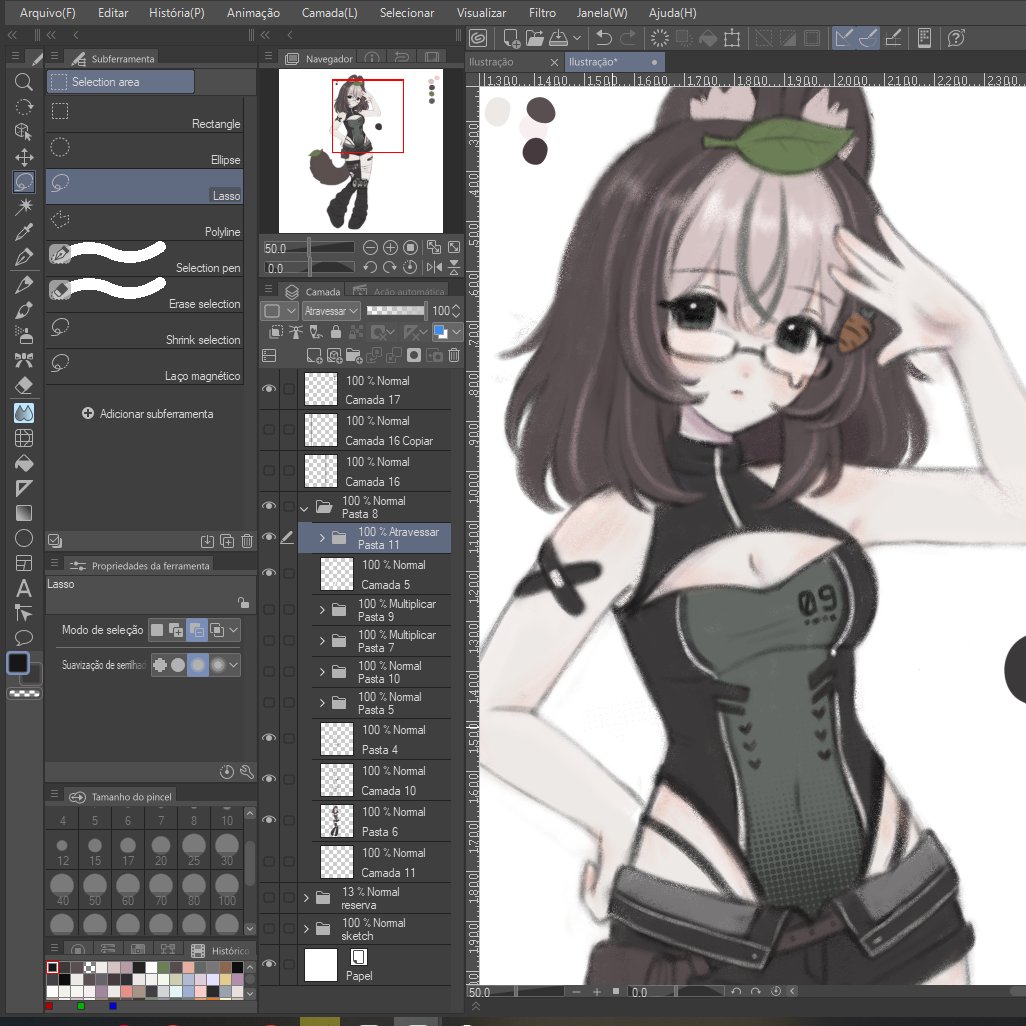This screenshot has width=1026, height=1026.
Task: Open the Filtro menu
Action: [542, 12]
